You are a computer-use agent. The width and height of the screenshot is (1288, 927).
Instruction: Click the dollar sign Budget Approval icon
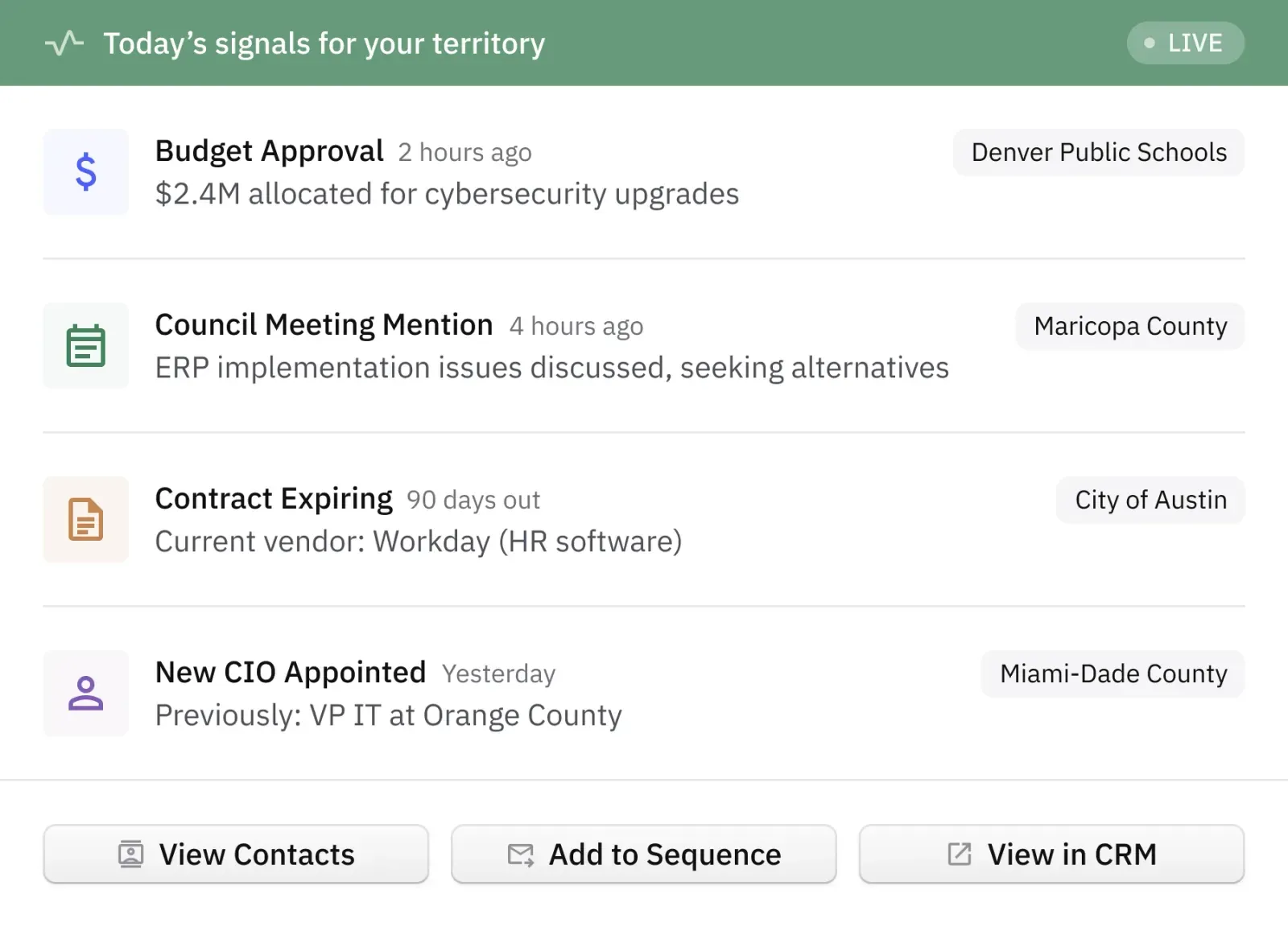[x=86, y=172]
